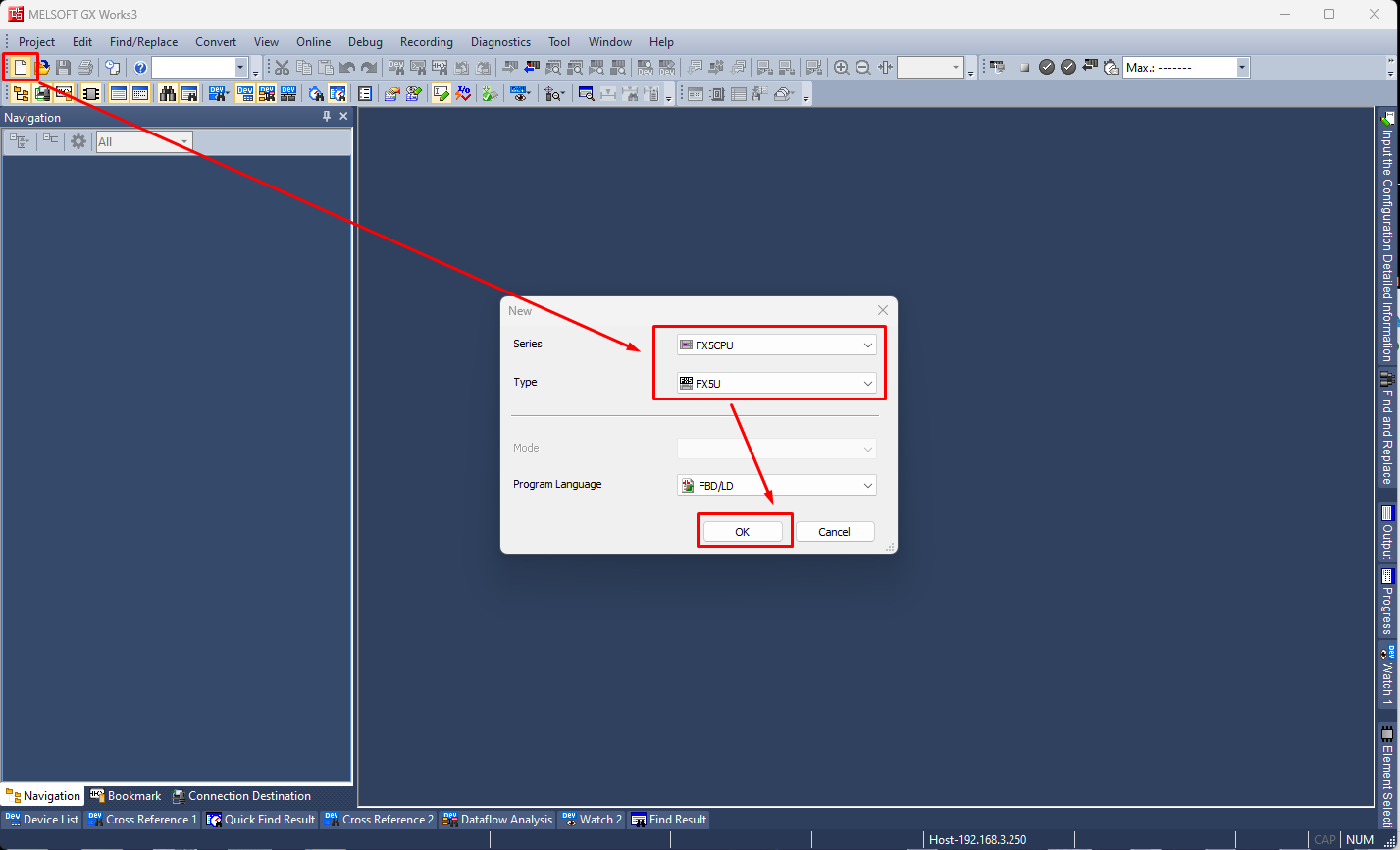Click Host-192.168.3.250 in status bar
The width and height of the screenshot is (1400, 850).
coord(977,840)
